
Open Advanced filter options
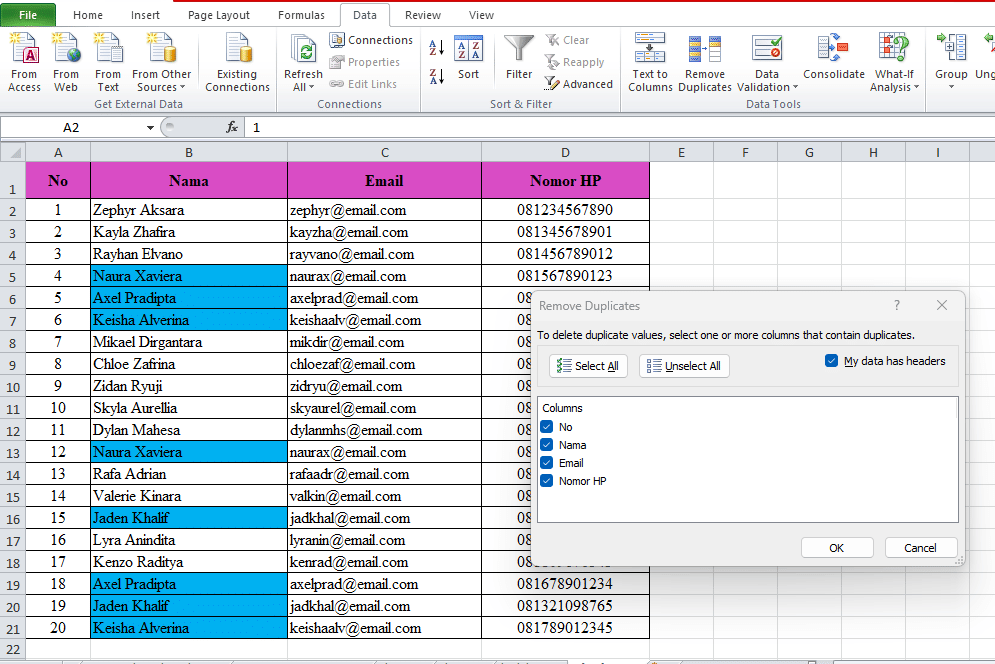pos(578,84)
